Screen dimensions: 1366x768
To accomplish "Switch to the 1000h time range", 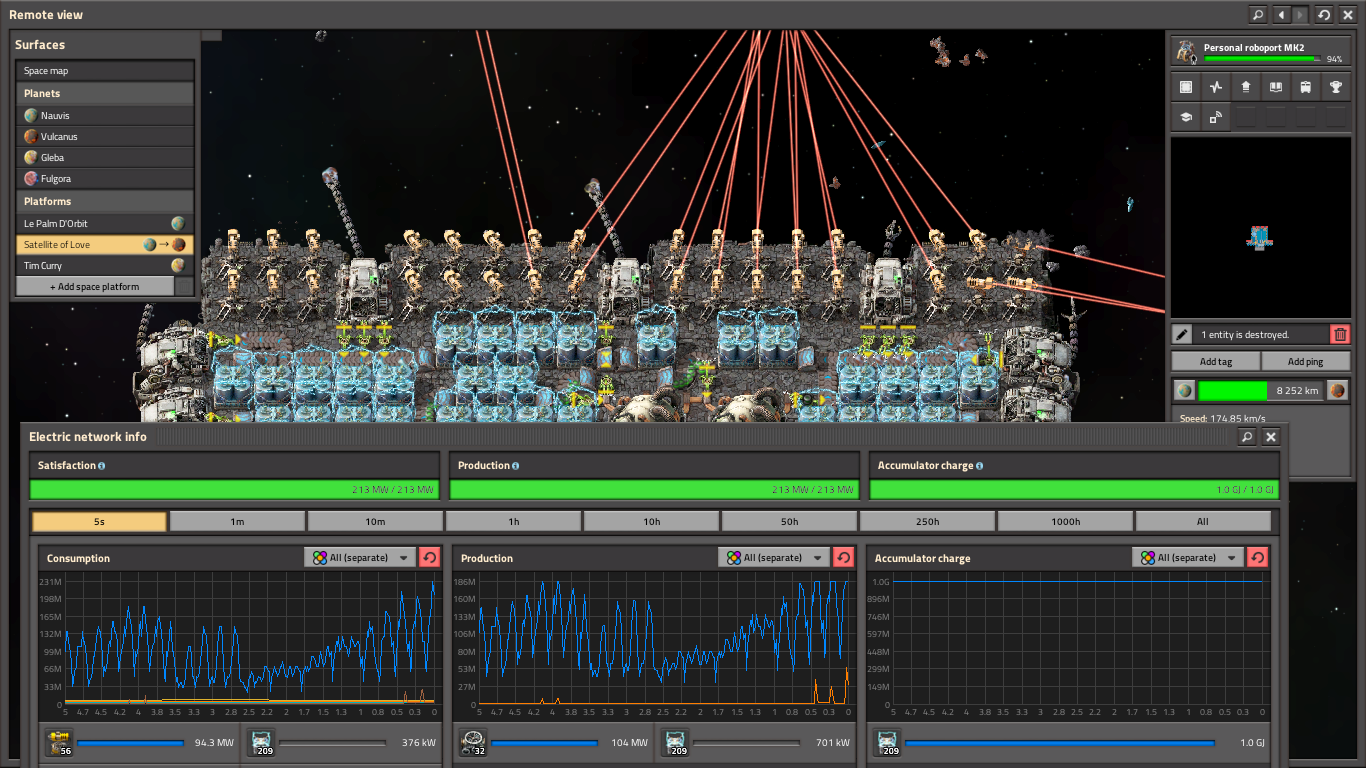I will click(1065, 521).
